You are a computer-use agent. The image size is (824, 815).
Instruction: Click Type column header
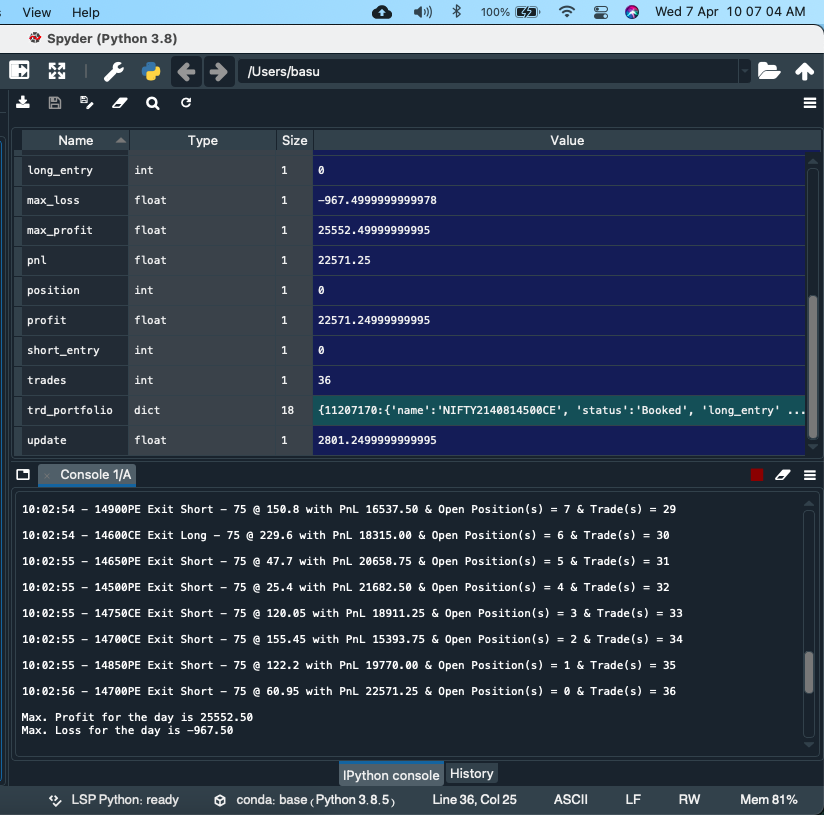pyautogui.click(x=203, y=140)
